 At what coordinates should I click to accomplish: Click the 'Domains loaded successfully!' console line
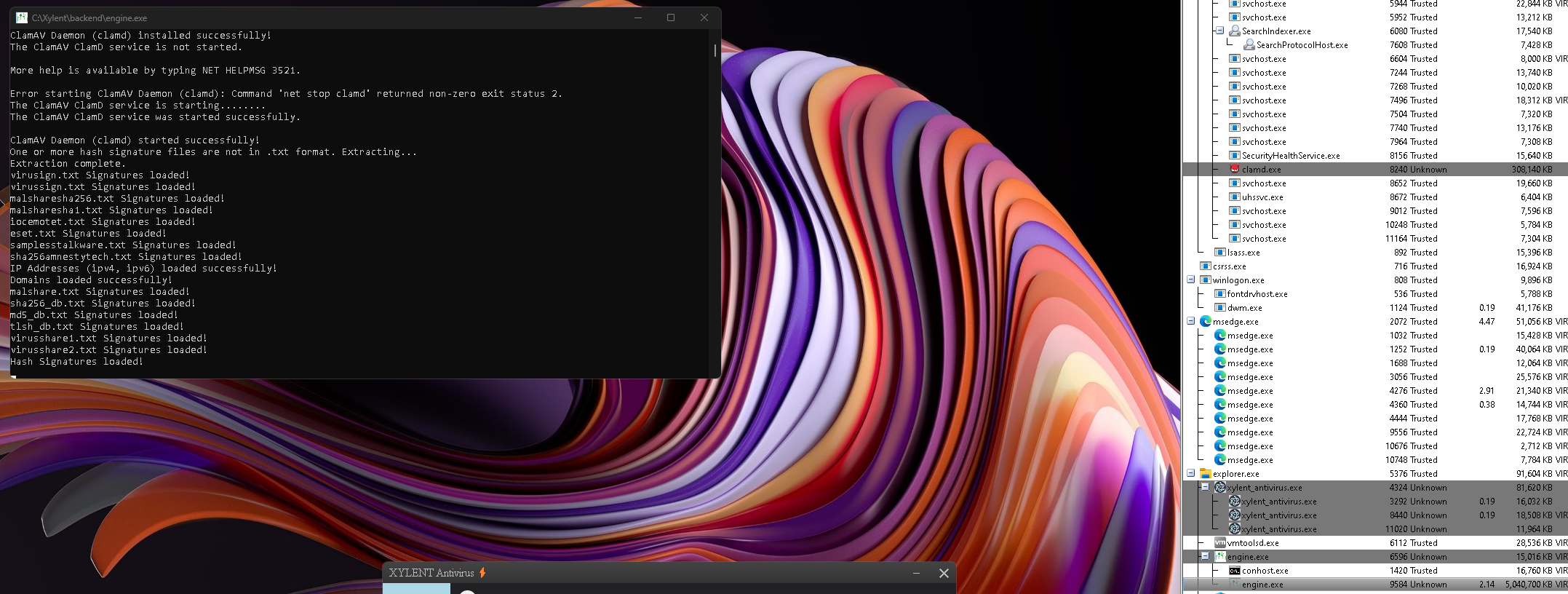point(91,280)
